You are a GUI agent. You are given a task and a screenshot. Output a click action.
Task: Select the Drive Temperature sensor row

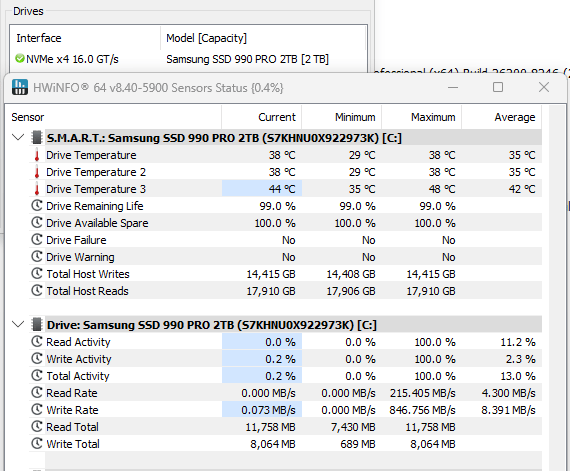tap(285, 155)
